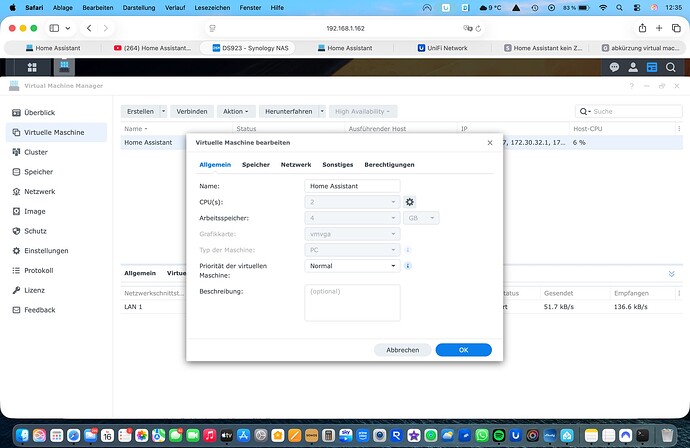Click Virtual Machine Manager taskbar icon

[x=64, y=68]
